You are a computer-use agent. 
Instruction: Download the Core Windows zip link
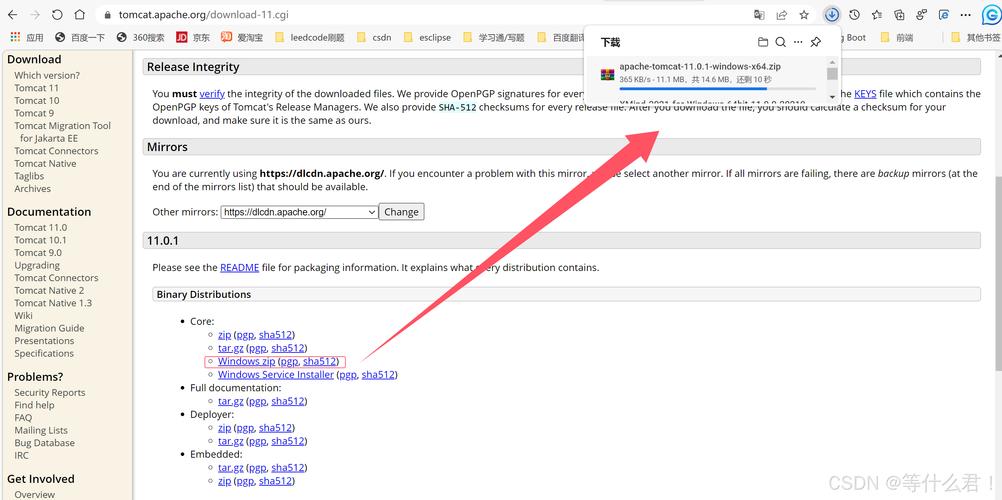247,361
